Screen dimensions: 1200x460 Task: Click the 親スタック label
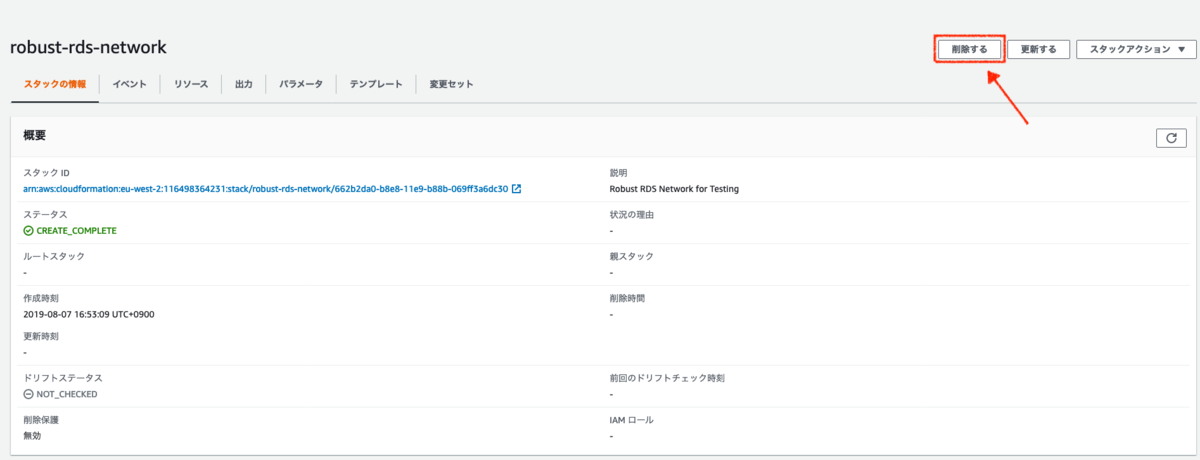point(631,256)
